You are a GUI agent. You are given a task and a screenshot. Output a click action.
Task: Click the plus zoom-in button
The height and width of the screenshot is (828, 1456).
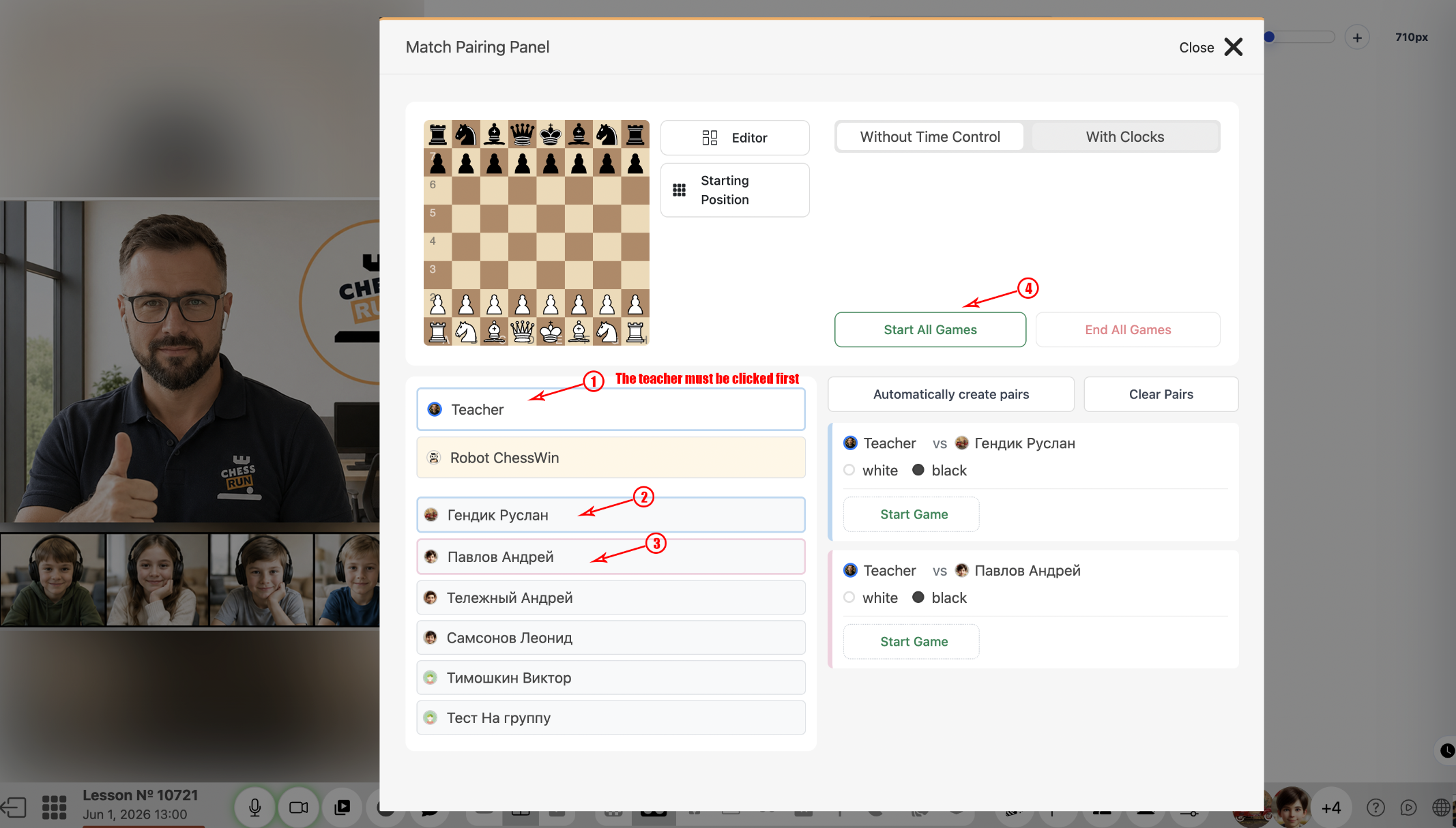tap(1357, 38)
